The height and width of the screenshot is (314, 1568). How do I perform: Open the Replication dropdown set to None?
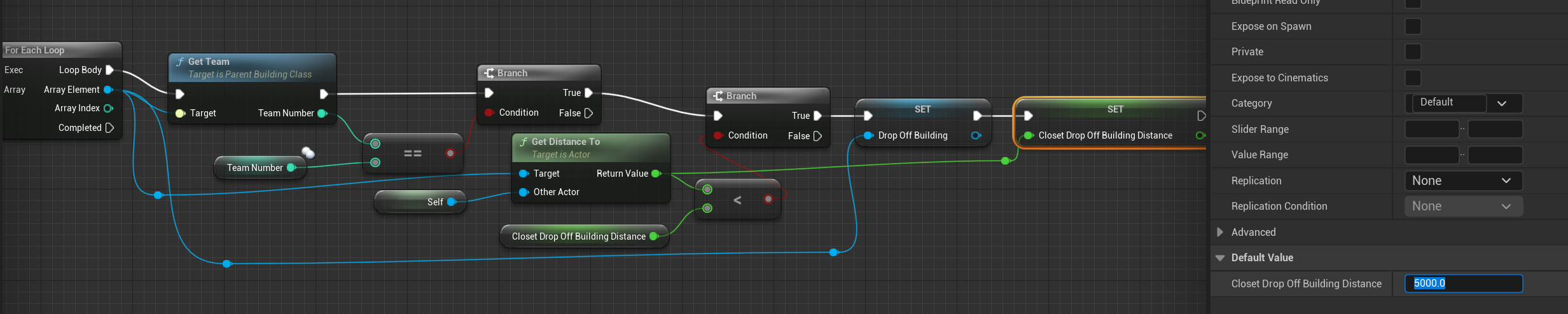tap(1464, 181)
